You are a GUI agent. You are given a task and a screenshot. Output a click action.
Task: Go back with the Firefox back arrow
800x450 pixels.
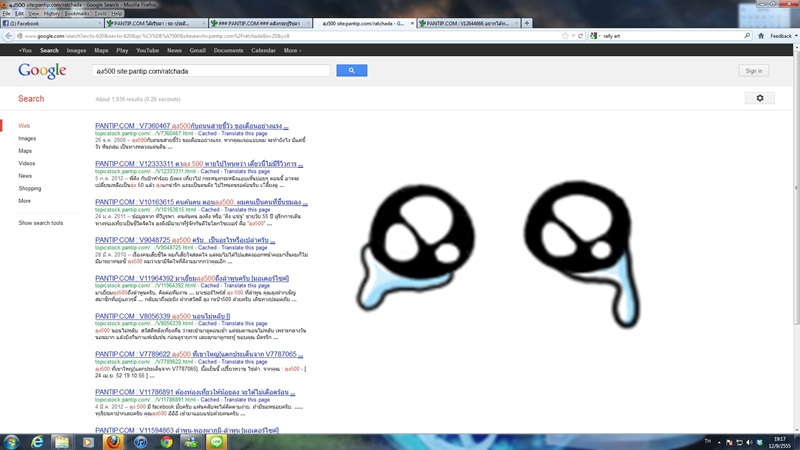(x=8, y=36)
